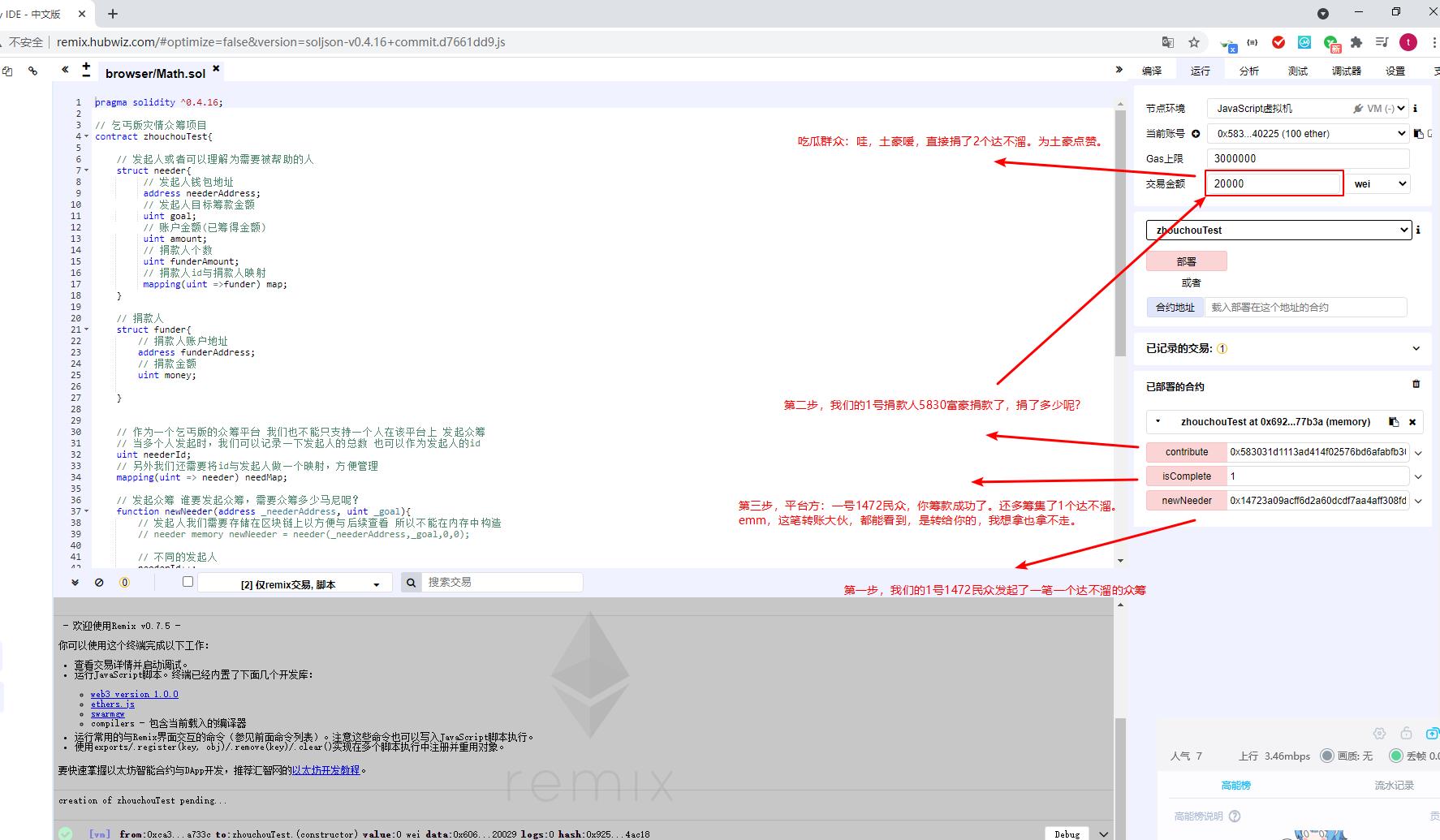Click the newNeeder function button
The height and width of the screenshot is (840, 1440).
[1187, 501]
